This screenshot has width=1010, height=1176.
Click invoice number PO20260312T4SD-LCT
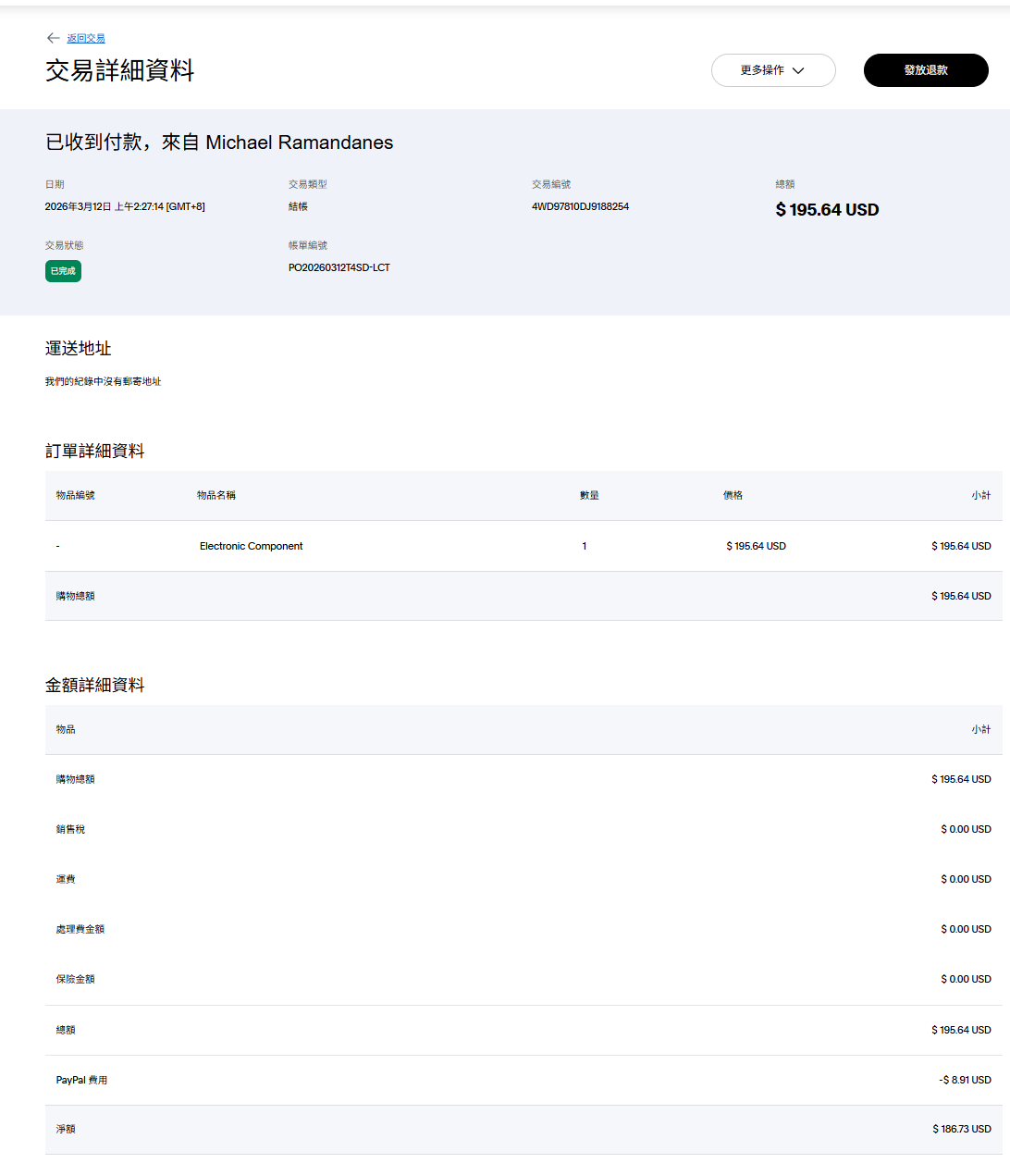point(339,267)
